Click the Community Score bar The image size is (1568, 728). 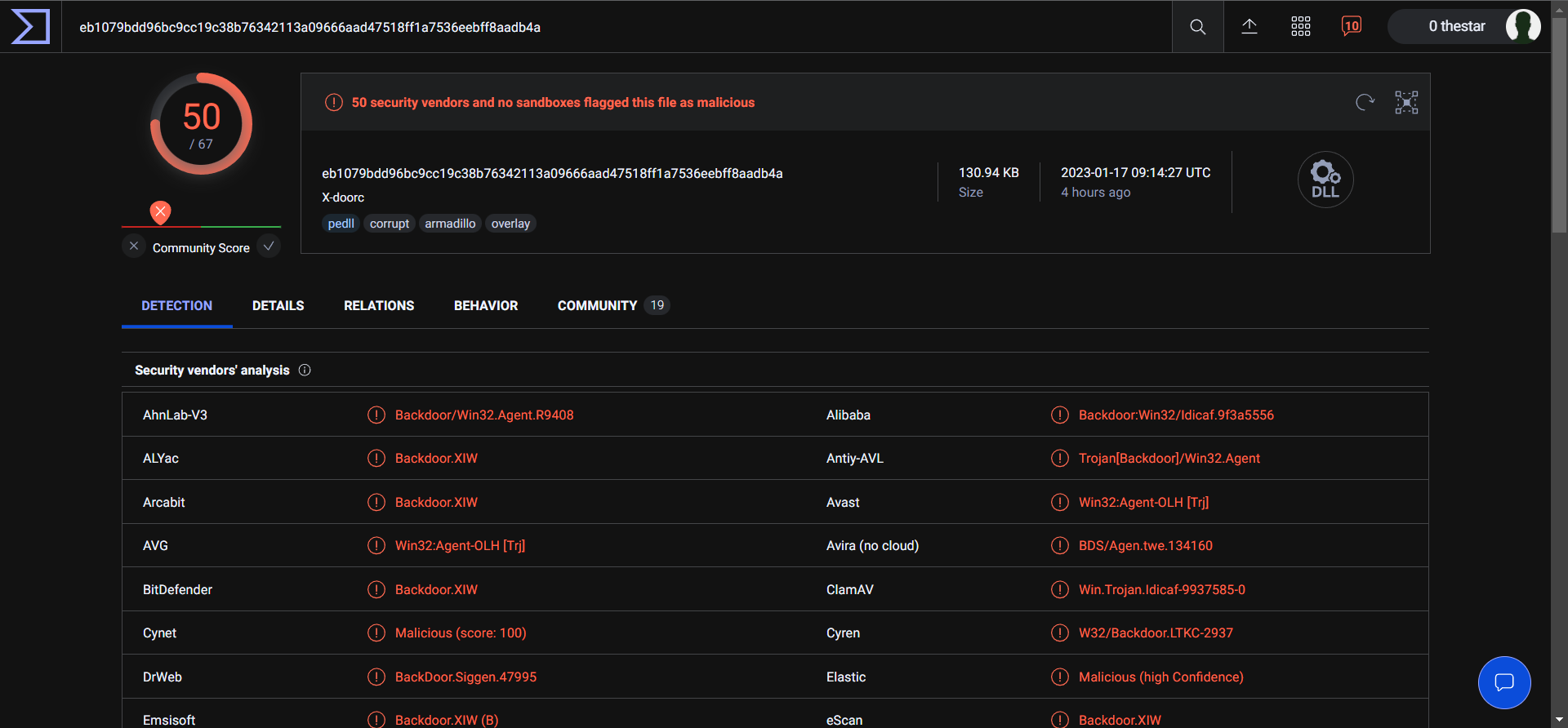pyautogui.click(x=201, y=227)
